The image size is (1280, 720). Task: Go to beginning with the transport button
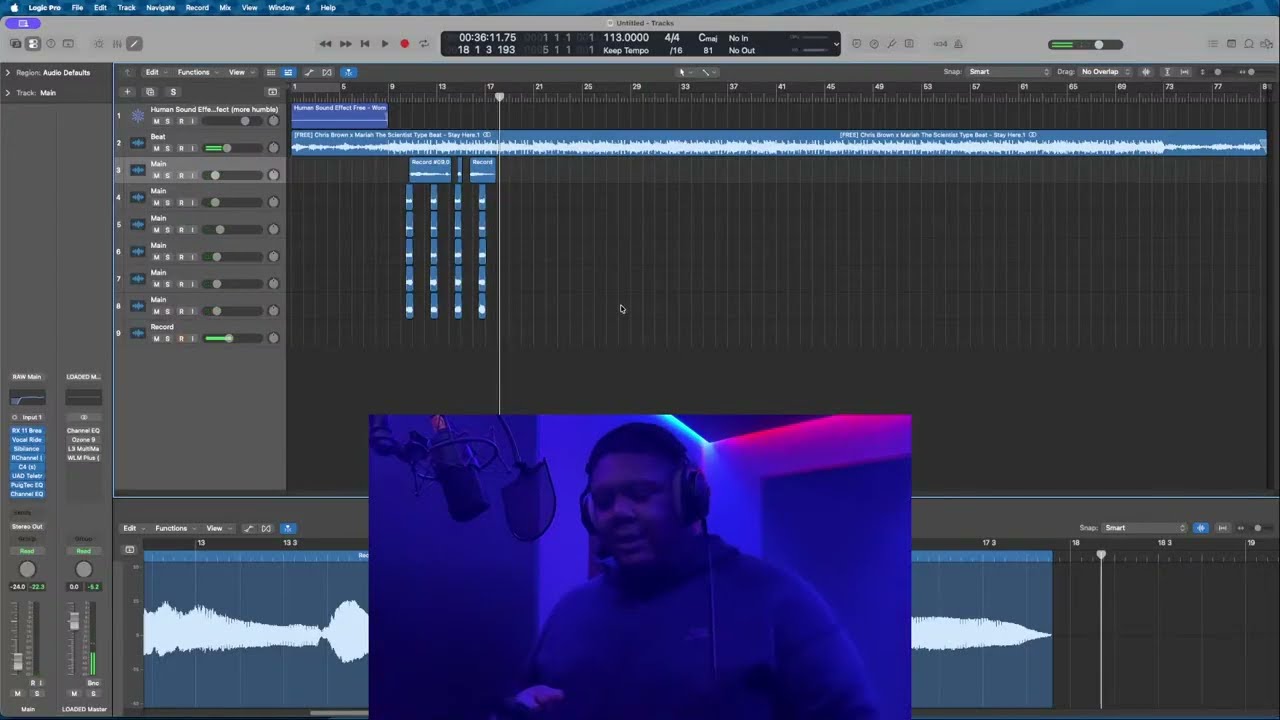(x=365, y=44)
